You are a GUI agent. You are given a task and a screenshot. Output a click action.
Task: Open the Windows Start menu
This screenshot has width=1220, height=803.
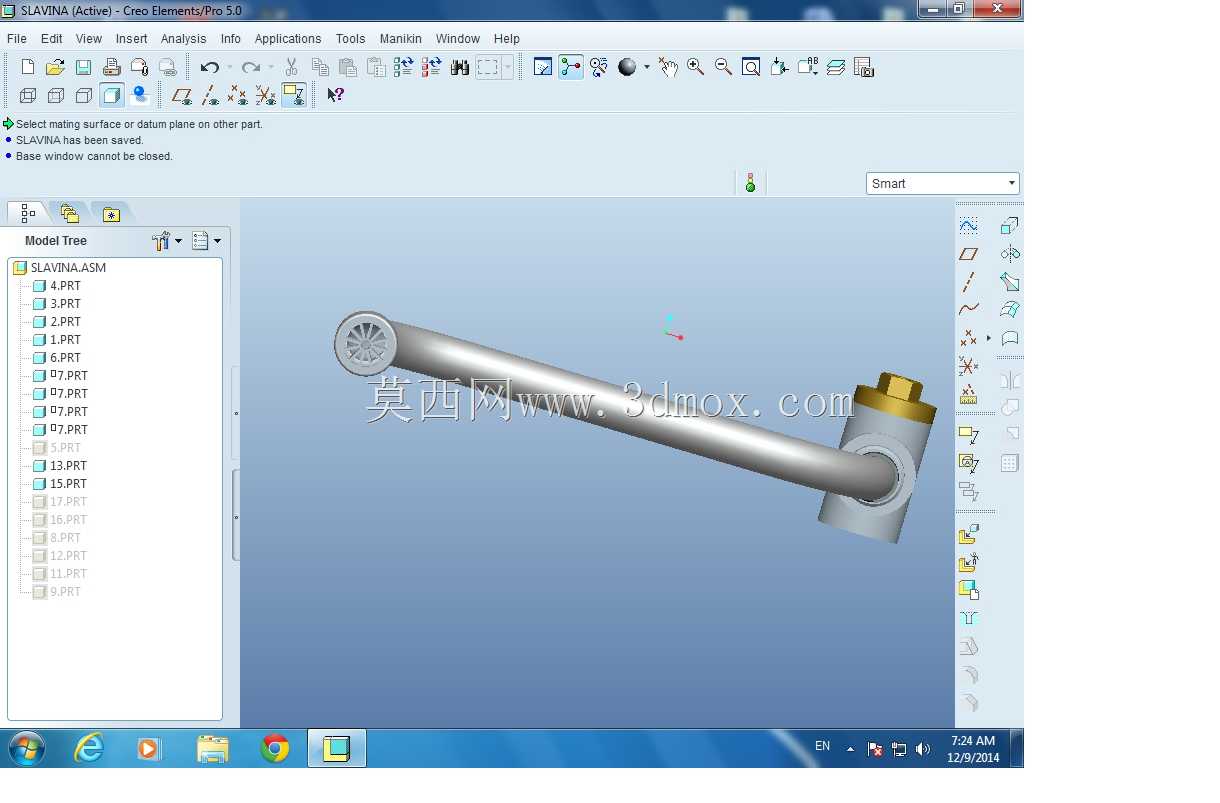(26, 748)
